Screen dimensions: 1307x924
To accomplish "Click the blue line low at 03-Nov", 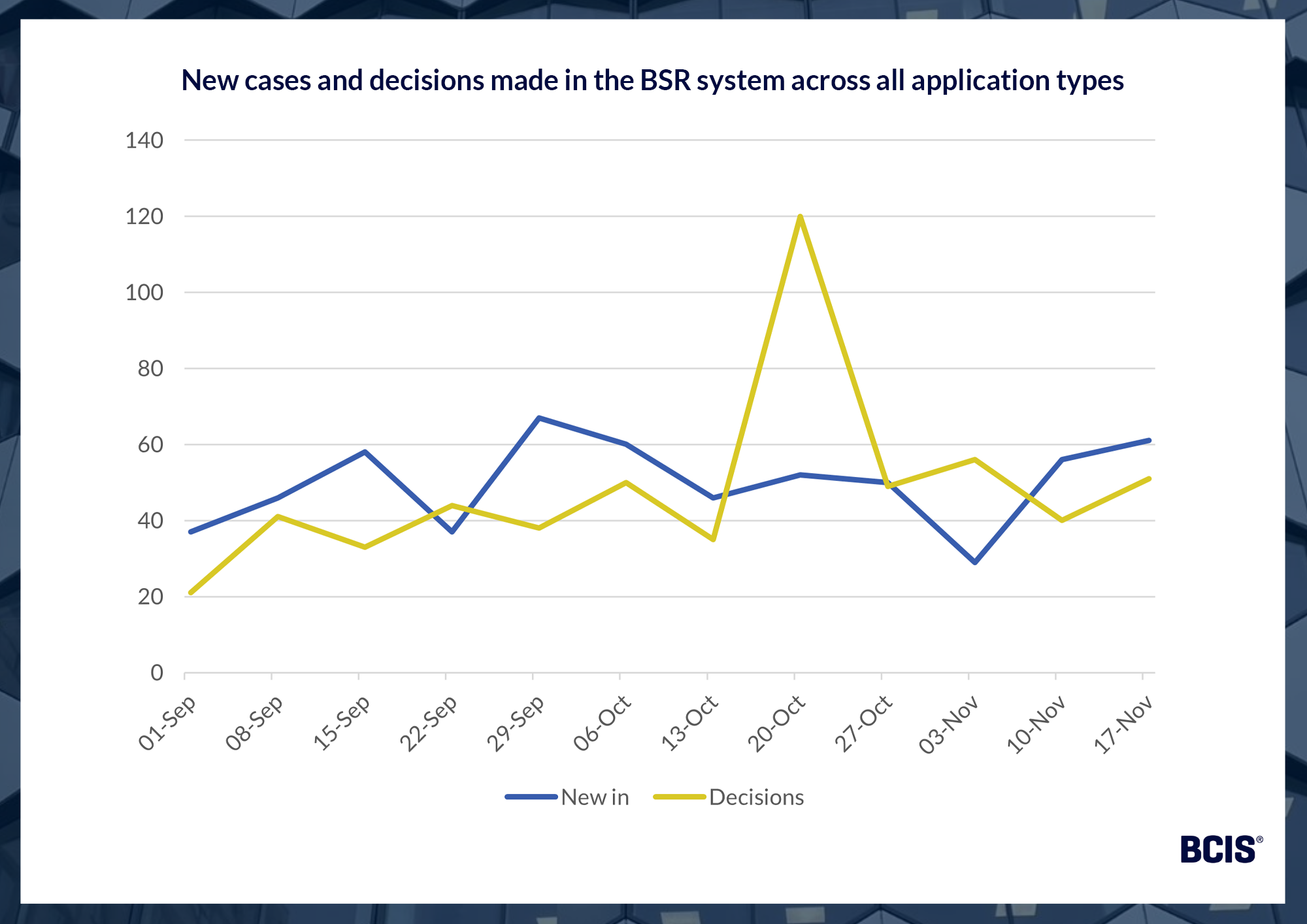I will (974, 562).
